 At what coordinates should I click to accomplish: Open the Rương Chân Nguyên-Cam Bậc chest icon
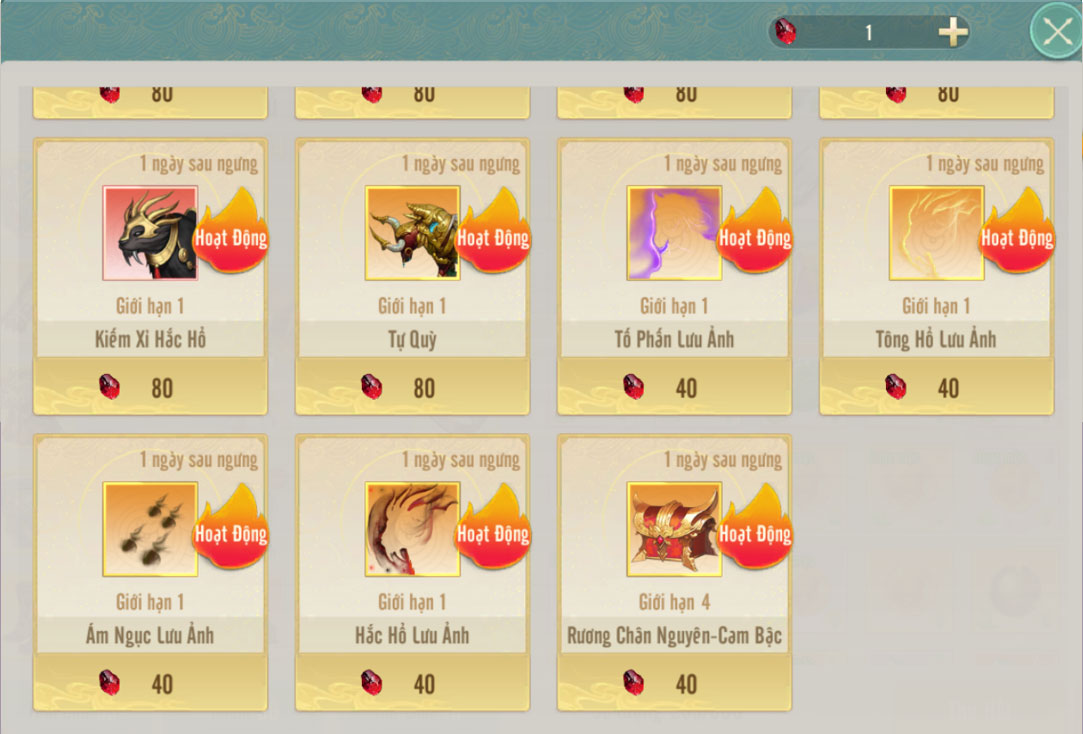[x=674, y=529]
